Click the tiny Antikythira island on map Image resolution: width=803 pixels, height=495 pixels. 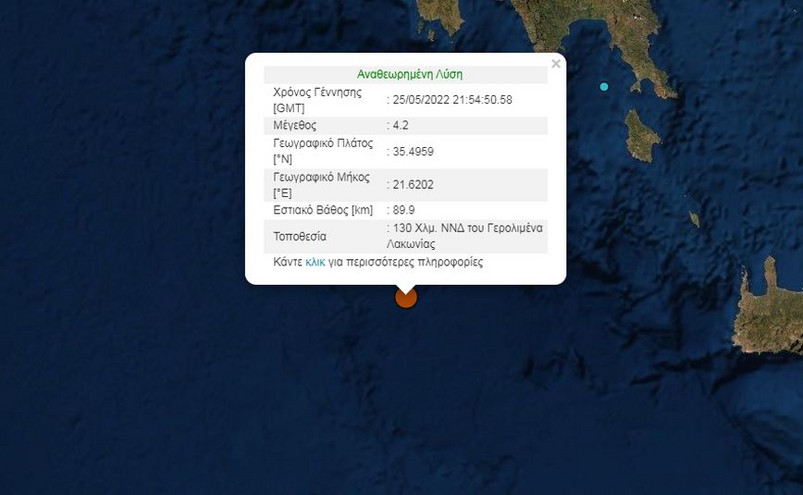pos(694,219)
